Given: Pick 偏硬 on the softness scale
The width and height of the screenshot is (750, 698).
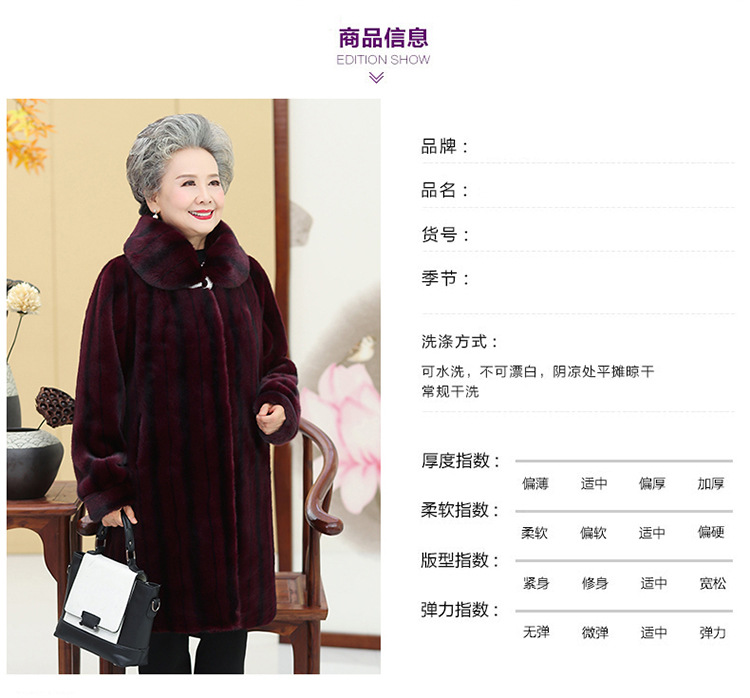Looking at the screenshot, I should click(x=711, y=532).
